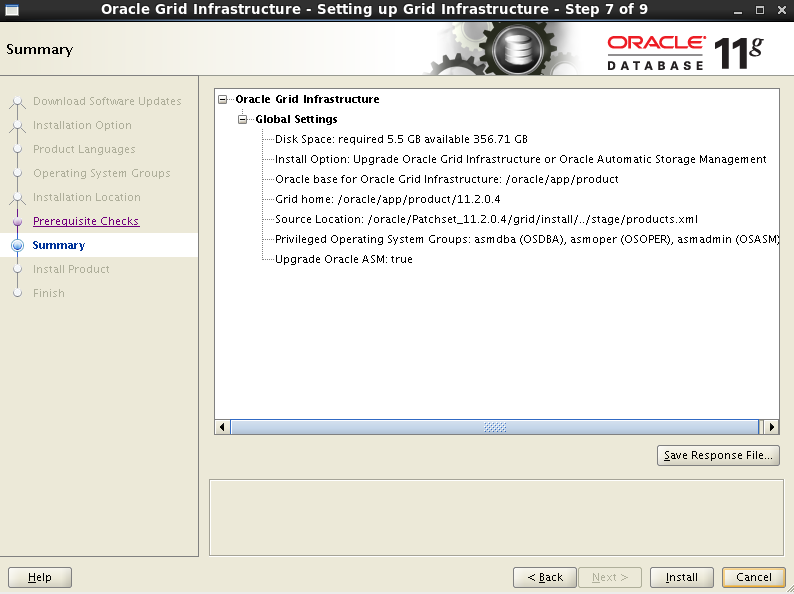Select Installation Option step

click(82, 125)
